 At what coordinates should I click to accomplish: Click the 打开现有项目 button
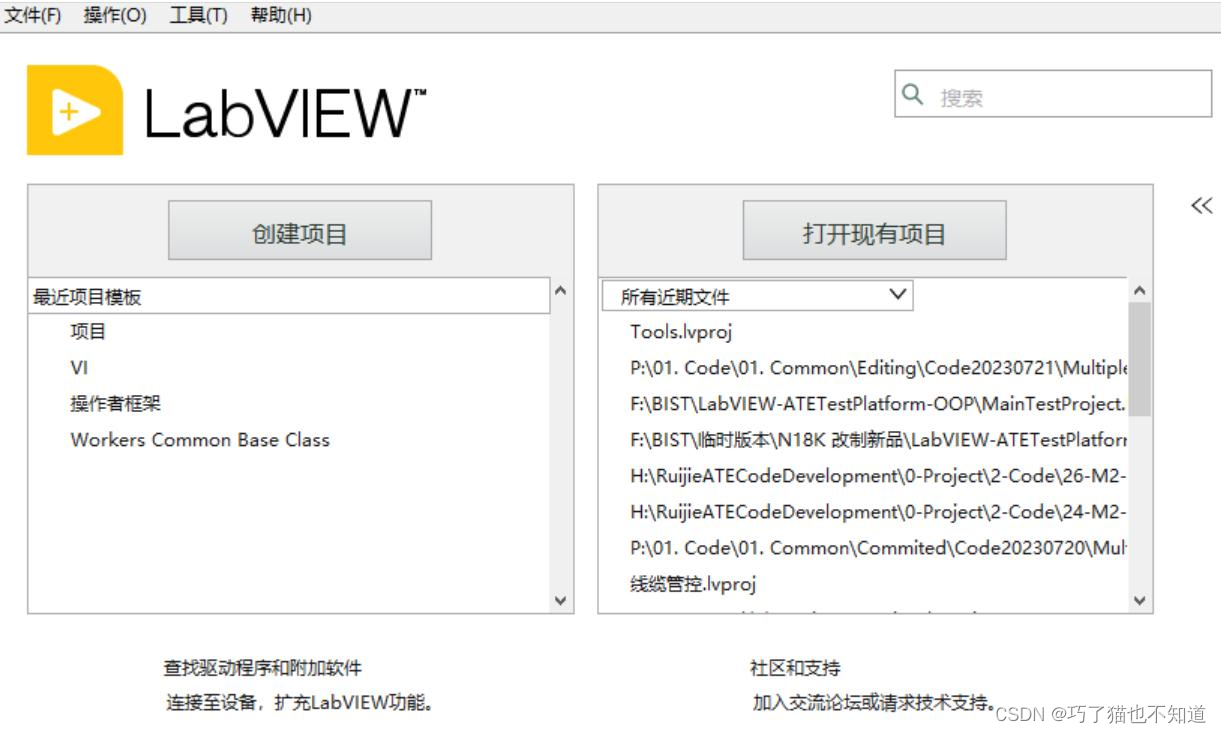(877, 229)
